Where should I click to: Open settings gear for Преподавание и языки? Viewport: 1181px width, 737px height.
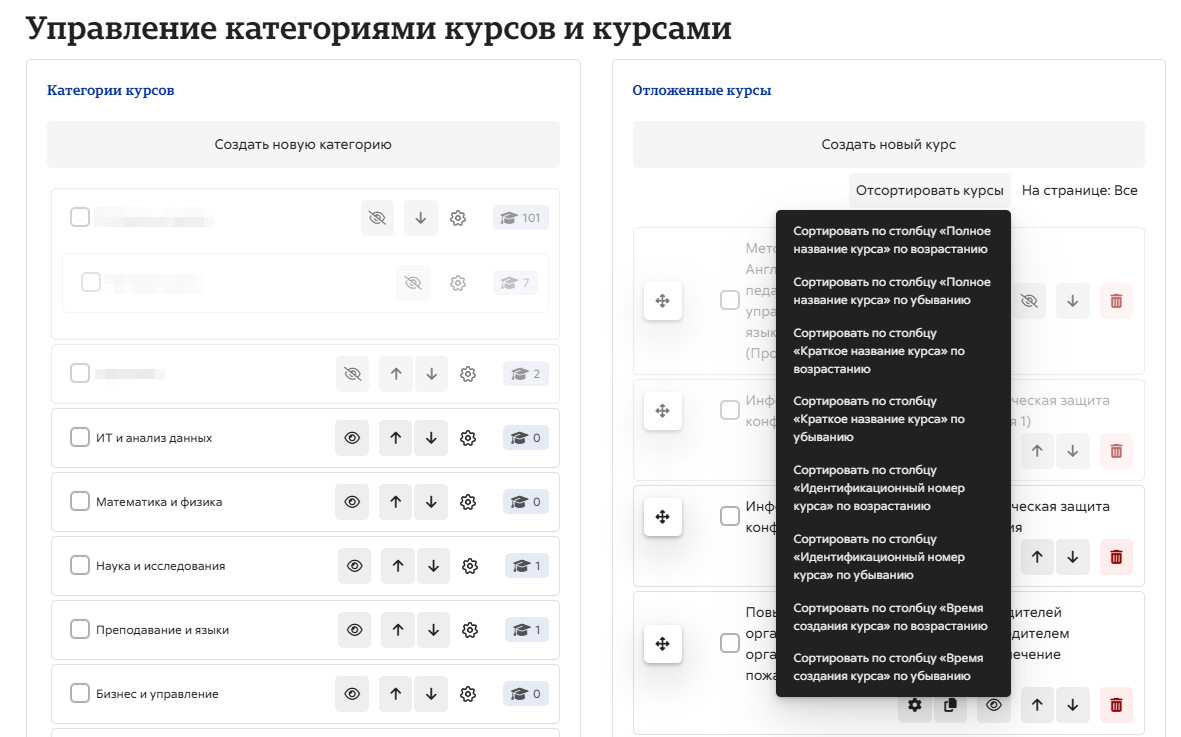[x=470, y=630]
